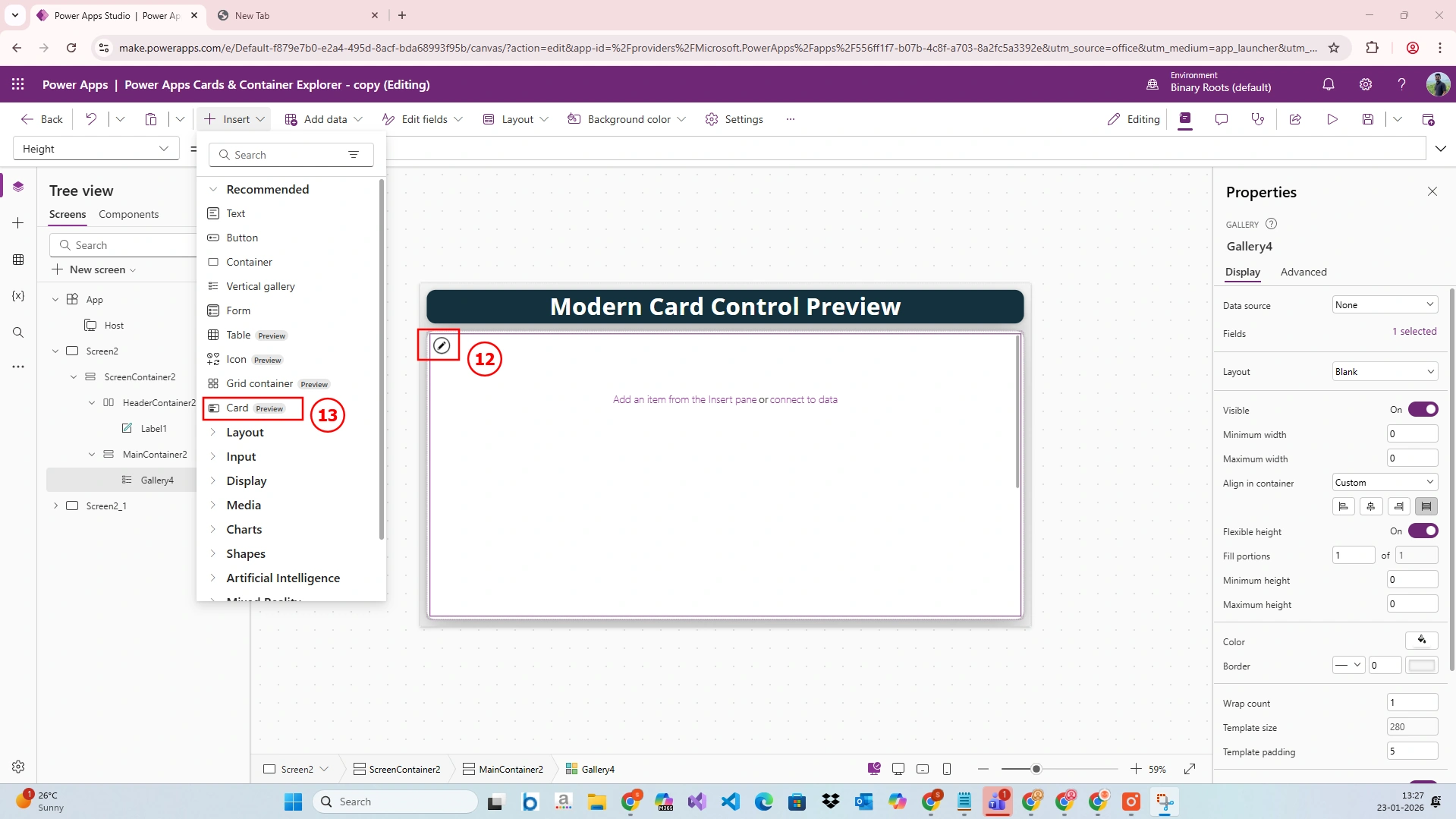Click the Share icon in toolbar
Viewport: 1456px width, 819px height.
[x=1295, y=119]
